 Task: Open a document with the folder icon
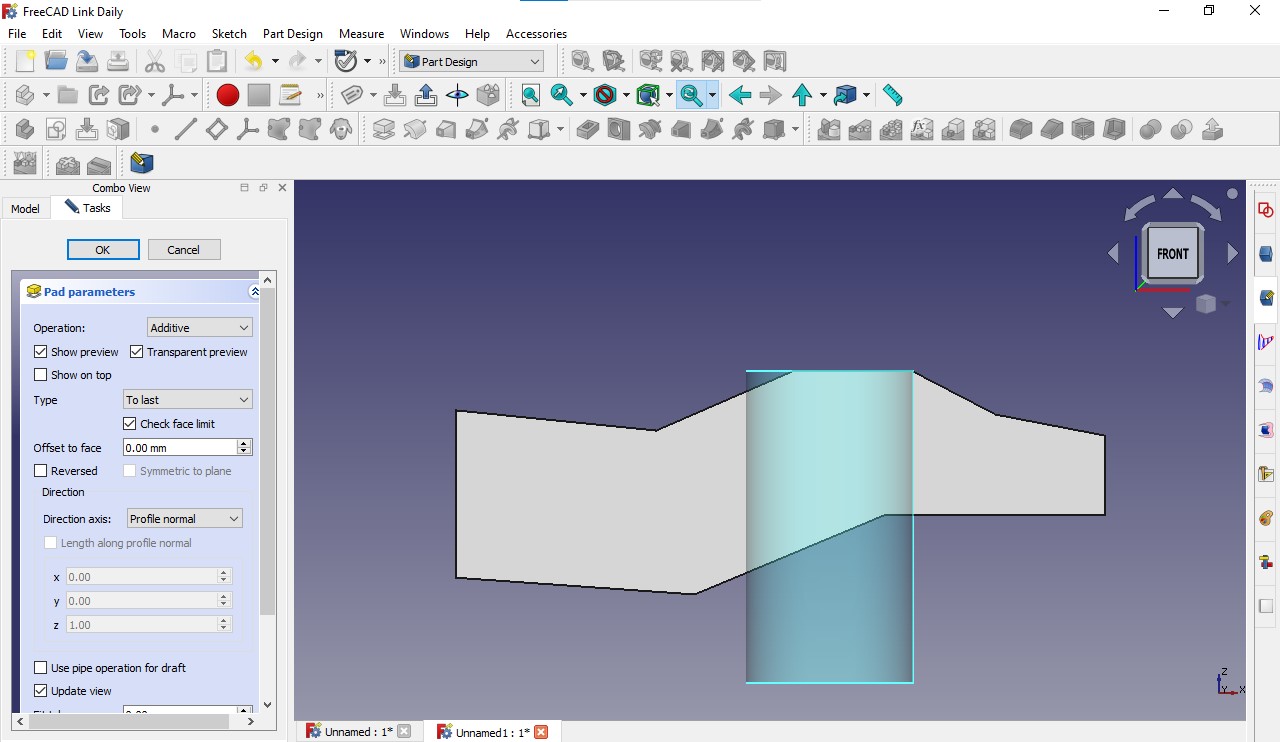(57, 61)
